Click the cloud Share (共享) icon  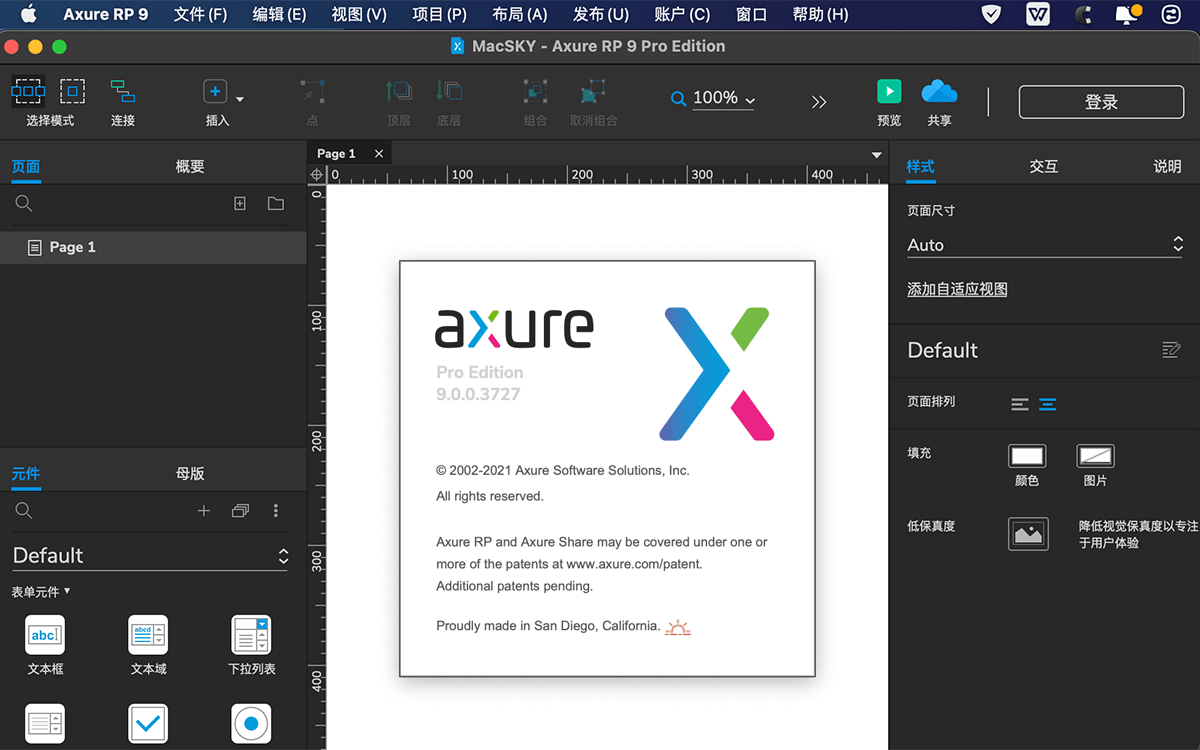[939, 91]
